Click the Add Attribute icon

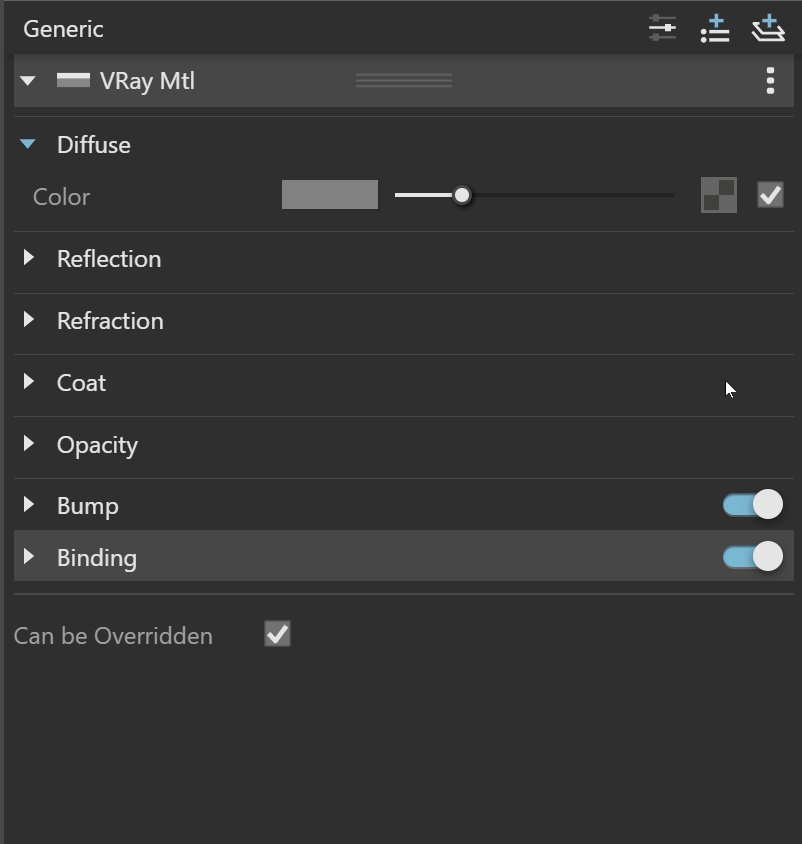click(715, 29)
